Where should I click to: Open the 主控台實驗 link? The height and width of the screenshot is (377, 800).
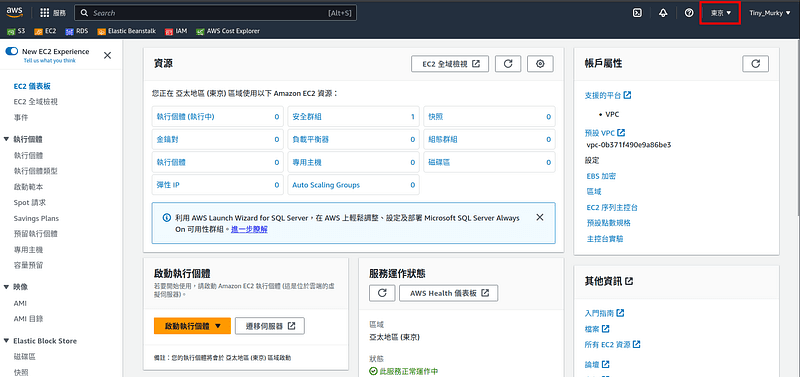coord(605,239)
